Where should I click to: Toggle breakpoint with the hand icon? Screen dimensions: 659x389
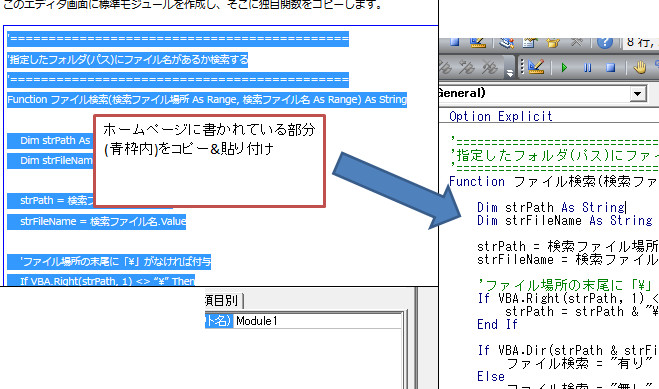[x=640, y=67]
